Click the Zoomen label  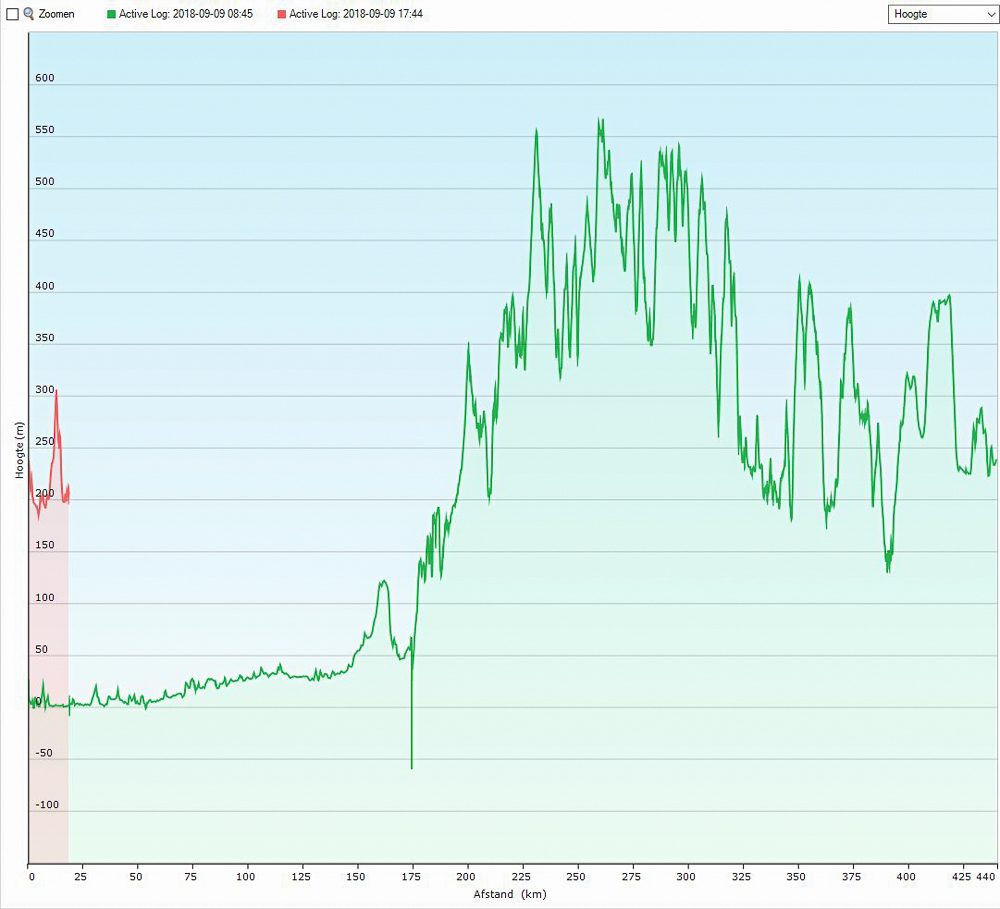(56, 13)
